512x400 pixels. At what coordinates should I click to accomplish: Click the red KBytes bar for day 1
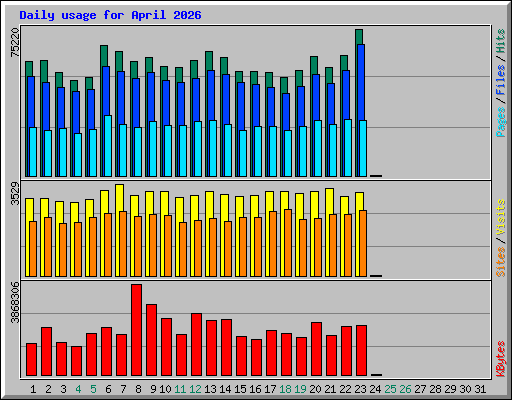click(x=31, y=360)
